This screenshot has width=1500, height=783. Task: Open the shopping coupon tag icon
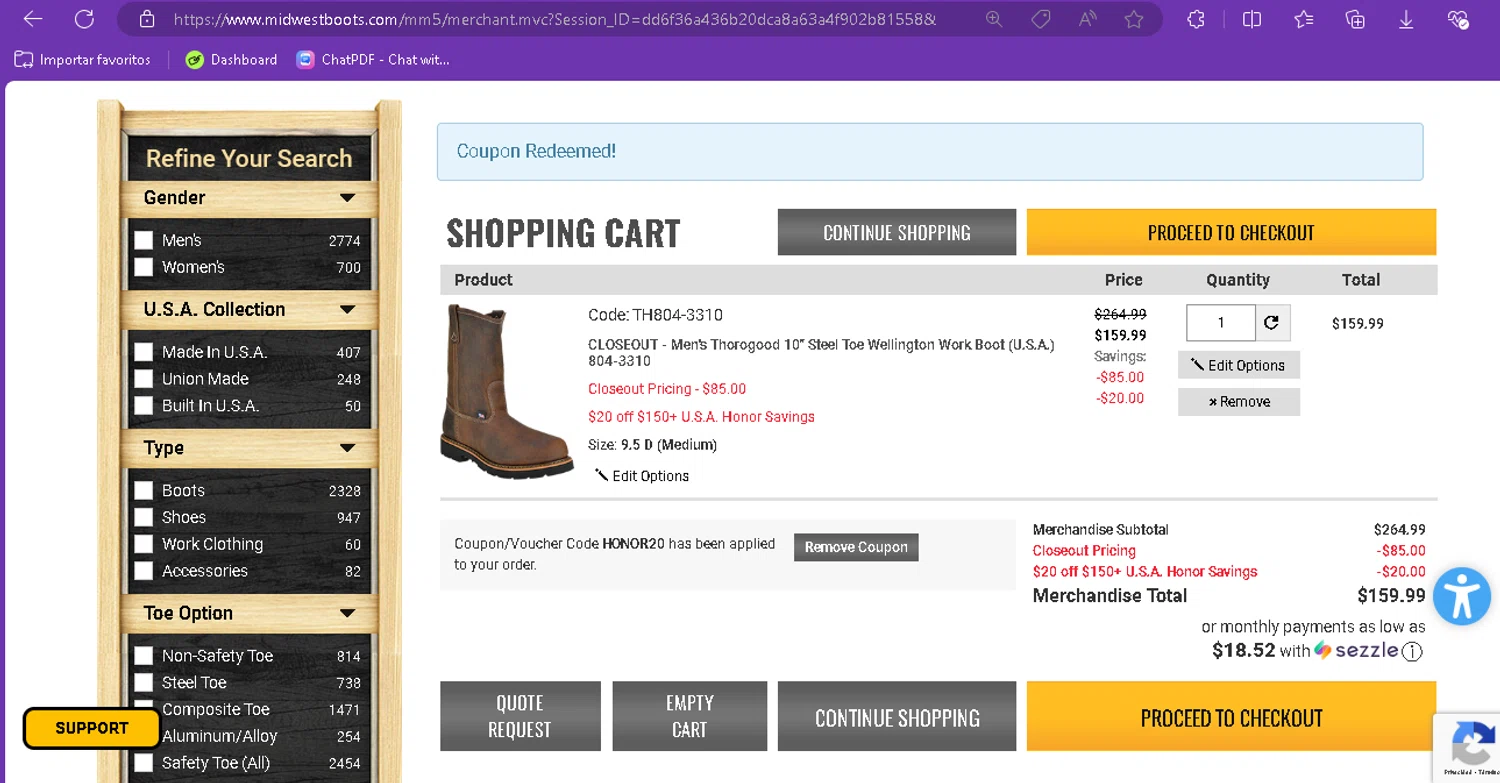point(1041,19)
